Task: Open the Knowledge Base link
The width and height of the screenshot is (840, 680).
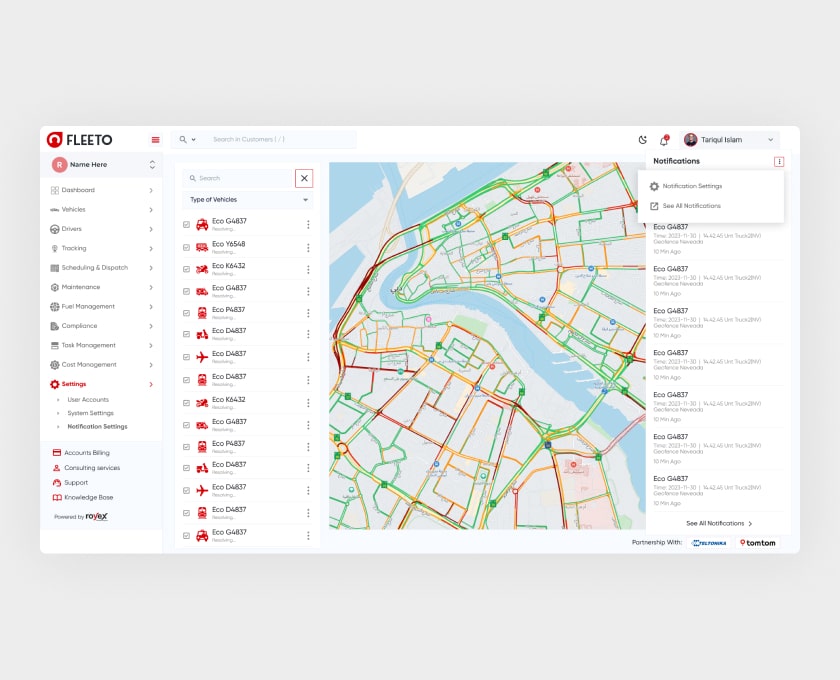Action: (x=88, y=497)
